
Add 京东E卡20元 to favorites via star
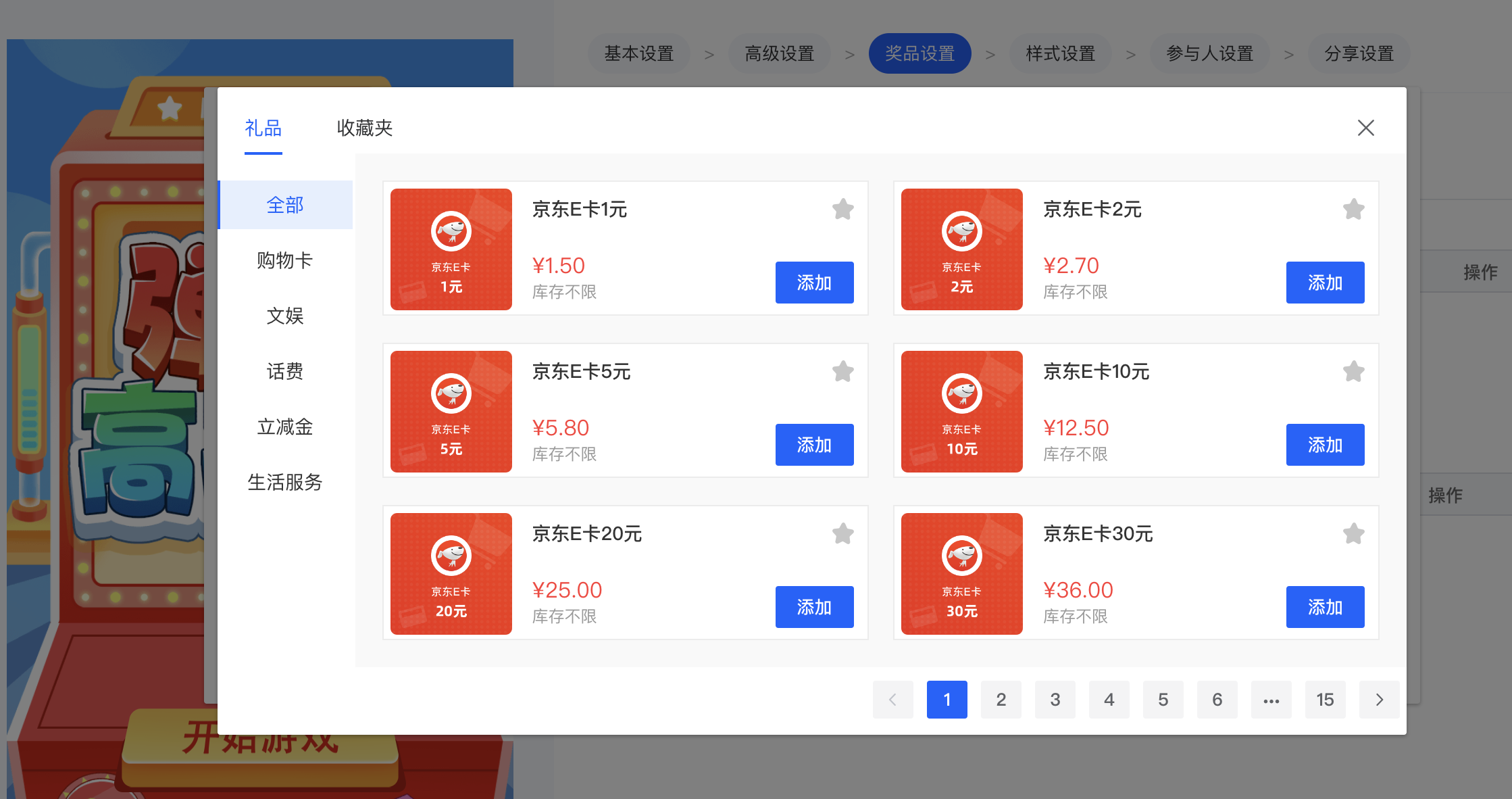tap(842, 533)
